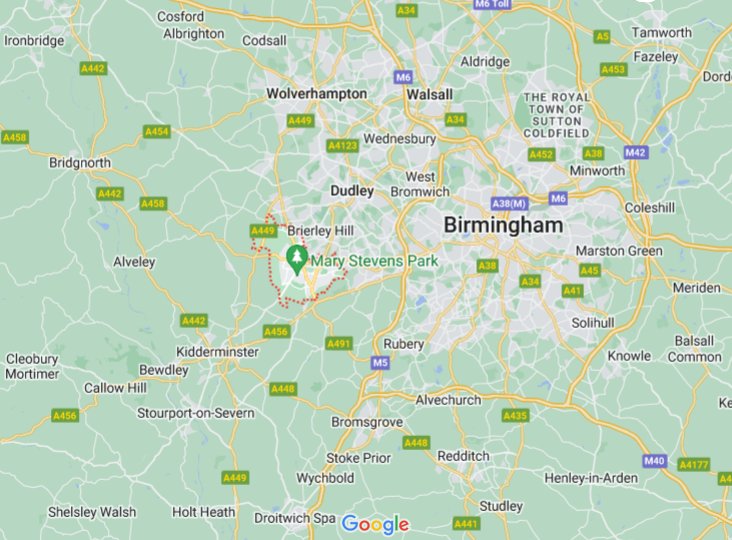Screen dimensions: 732x540
Task: Click the Birmingham city label
Action: [x=503, y=225]
